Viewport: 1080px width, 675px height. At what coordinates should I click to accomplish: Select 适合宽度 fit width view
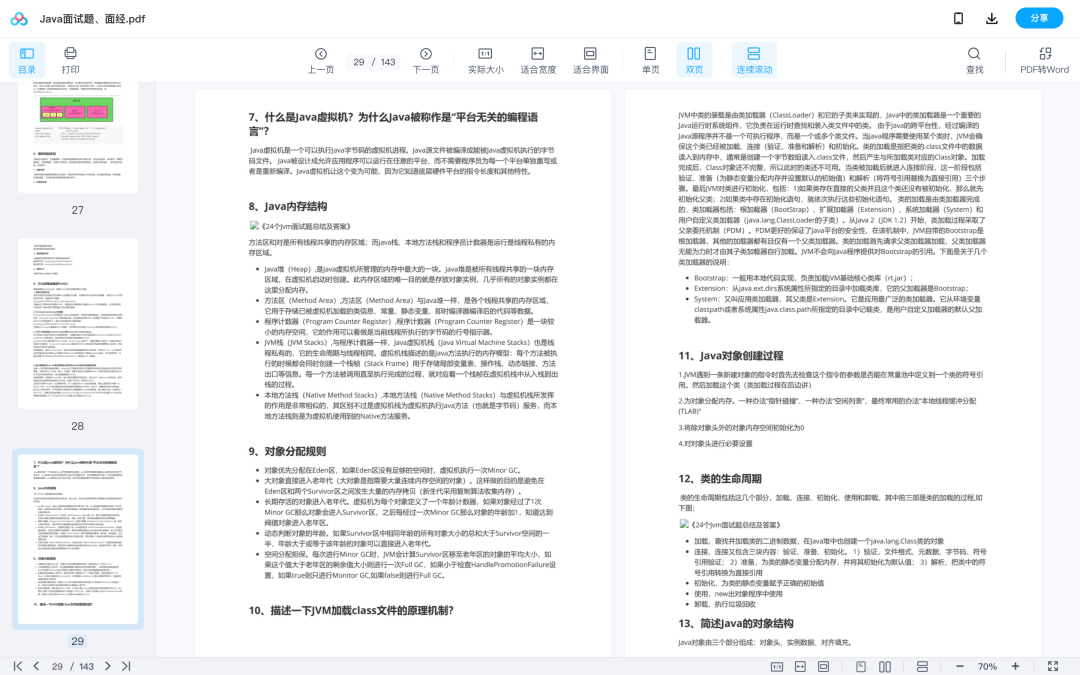[x=538, y=60]
